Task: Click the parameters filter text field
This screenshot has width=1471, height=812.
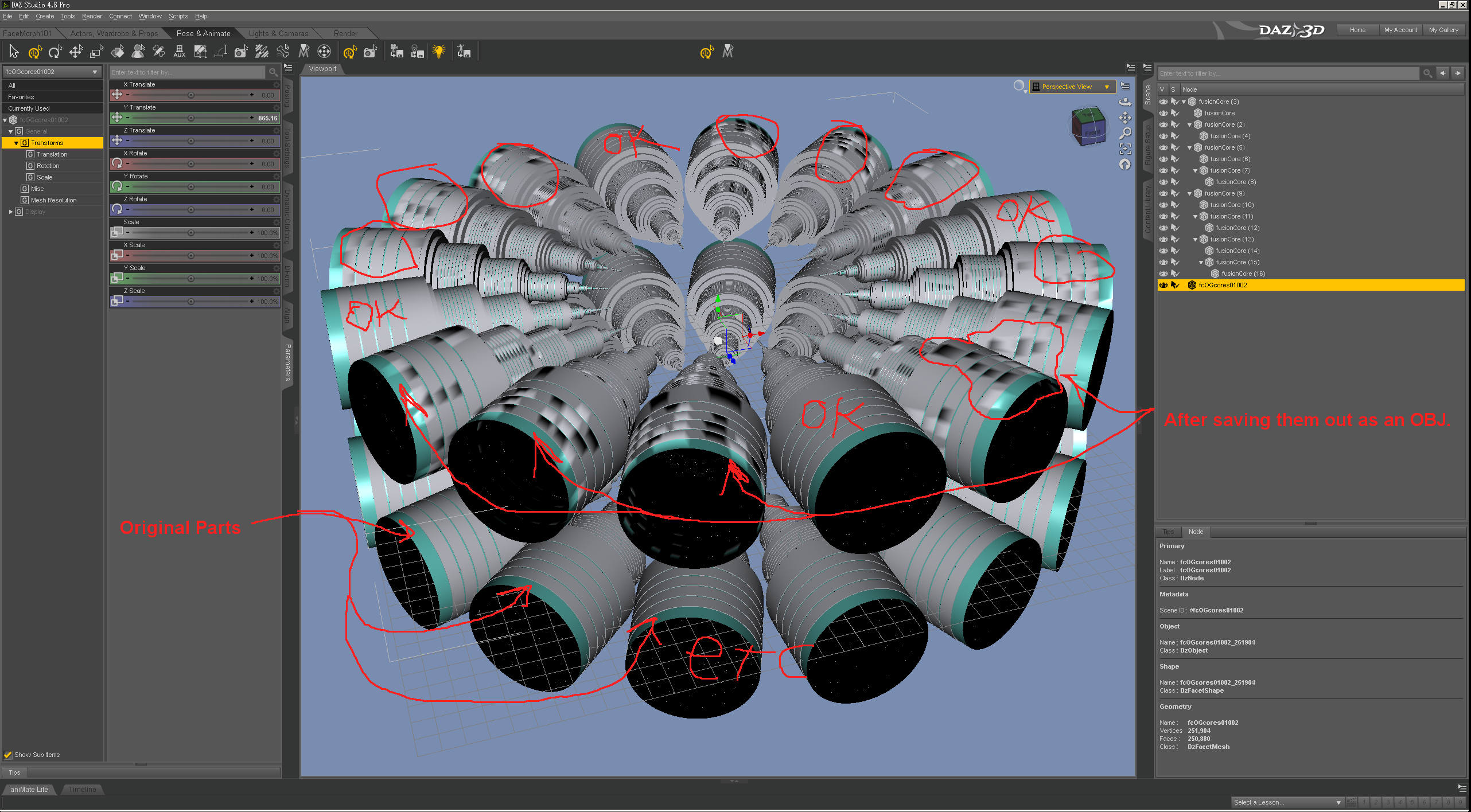Action: pos(187,72)
